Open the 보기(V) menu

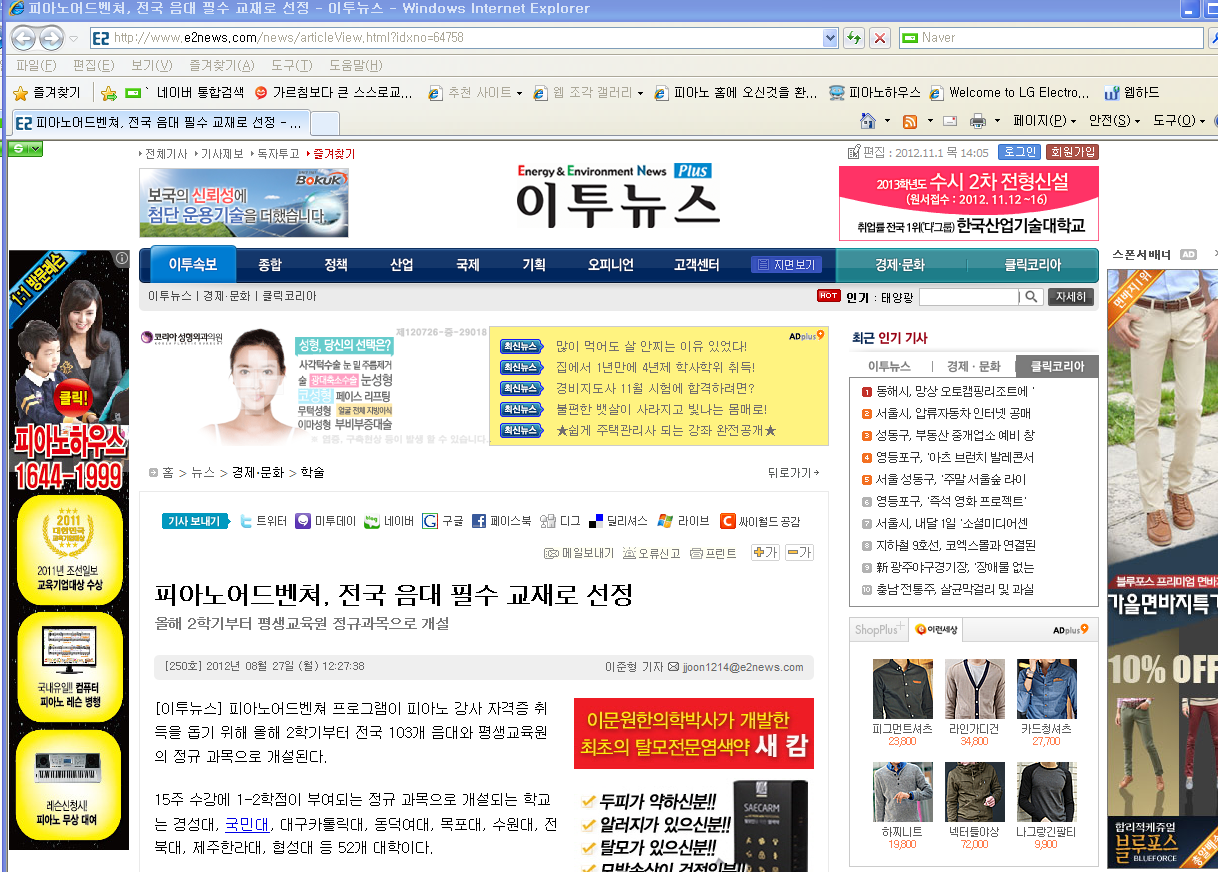click(152, 66)
